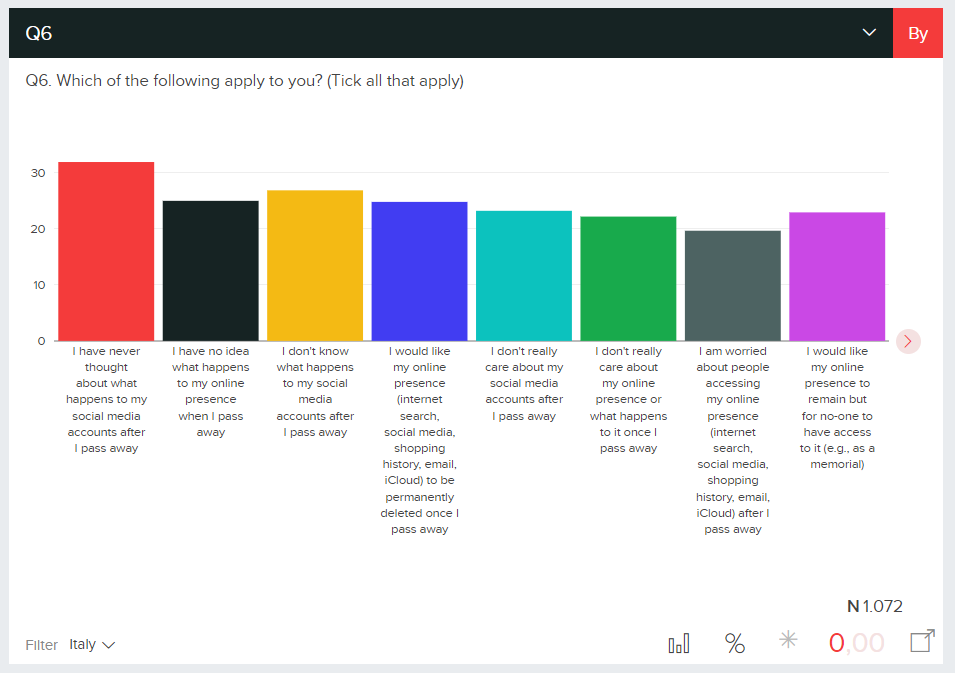This screenshot has width=955, height=673.
Task: Click the purple 'remain as memorial' bar
Action: 837,276
